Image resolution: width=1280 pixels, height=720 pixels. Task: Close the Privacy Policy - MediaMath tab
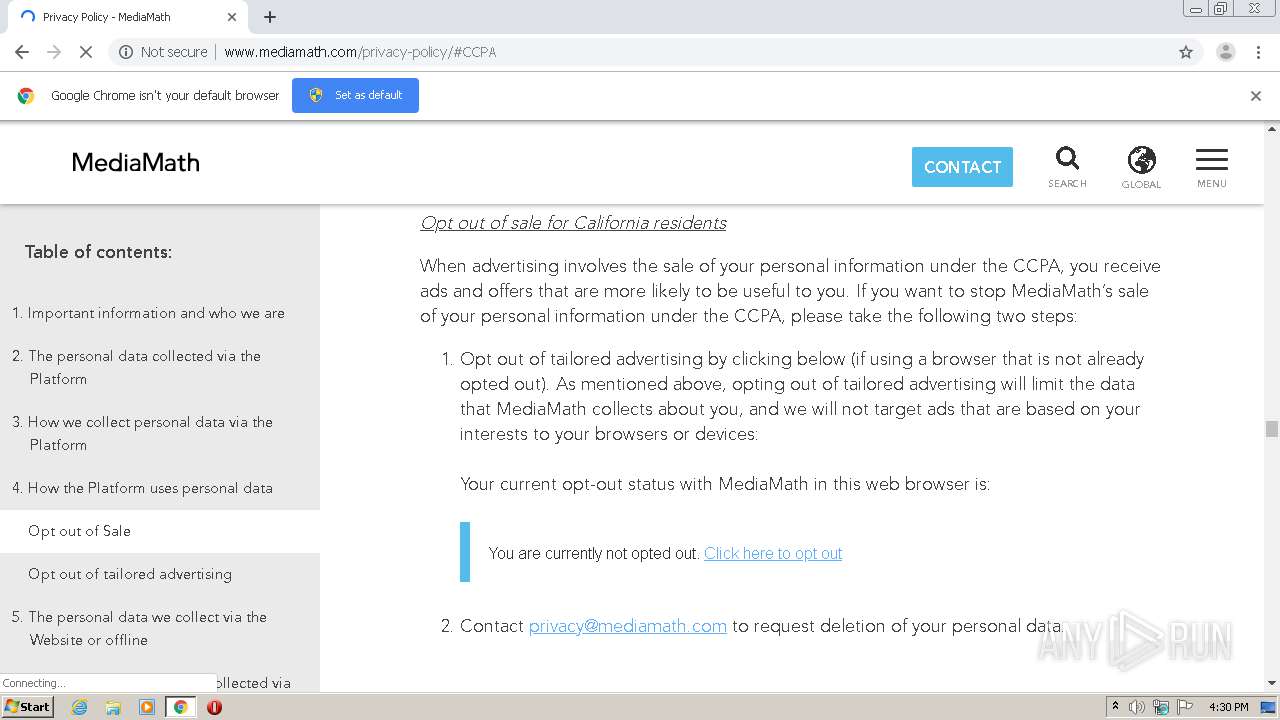coord(231,17)
